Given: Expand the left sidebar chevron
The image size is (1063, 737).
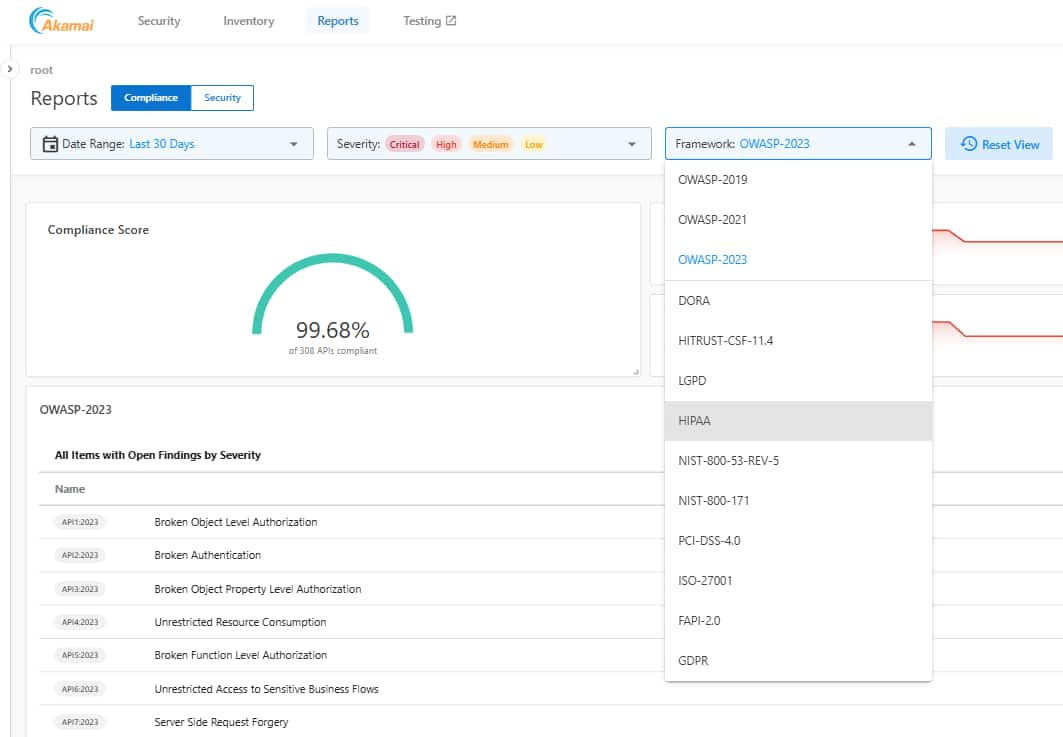Looking at the screenshot, I should [x=10, y=69].
